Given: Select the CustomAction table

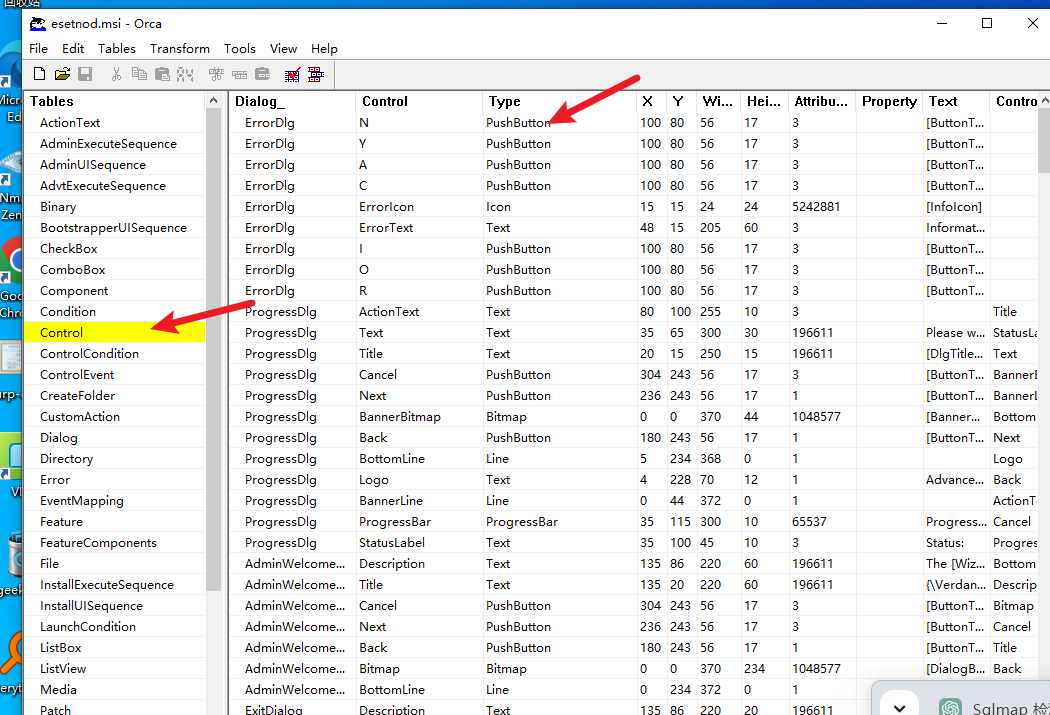Looking at the screenshot, I should [79, 416].
